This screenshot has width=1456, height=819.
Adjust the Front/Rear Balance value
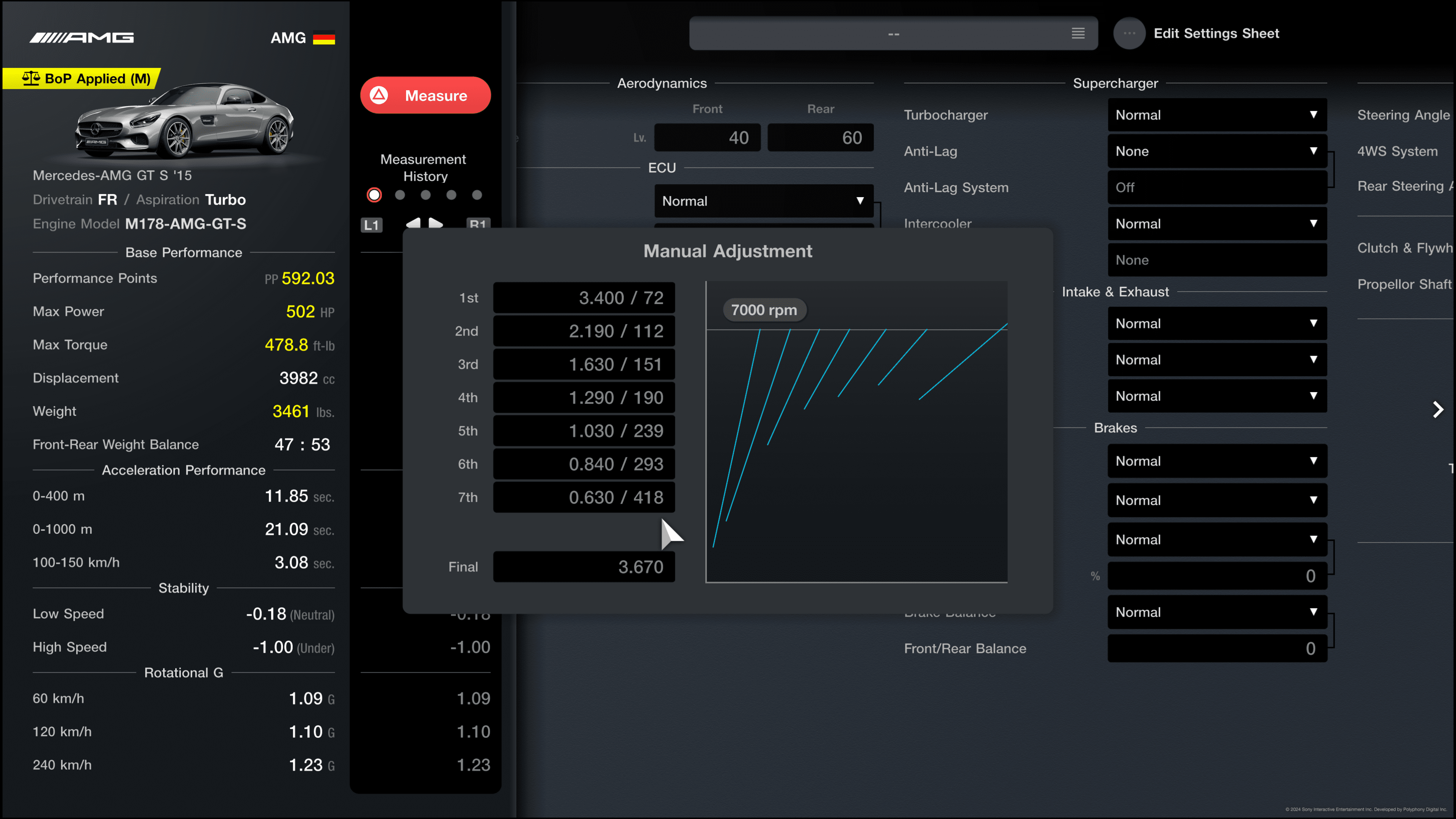pos(1217,648)
